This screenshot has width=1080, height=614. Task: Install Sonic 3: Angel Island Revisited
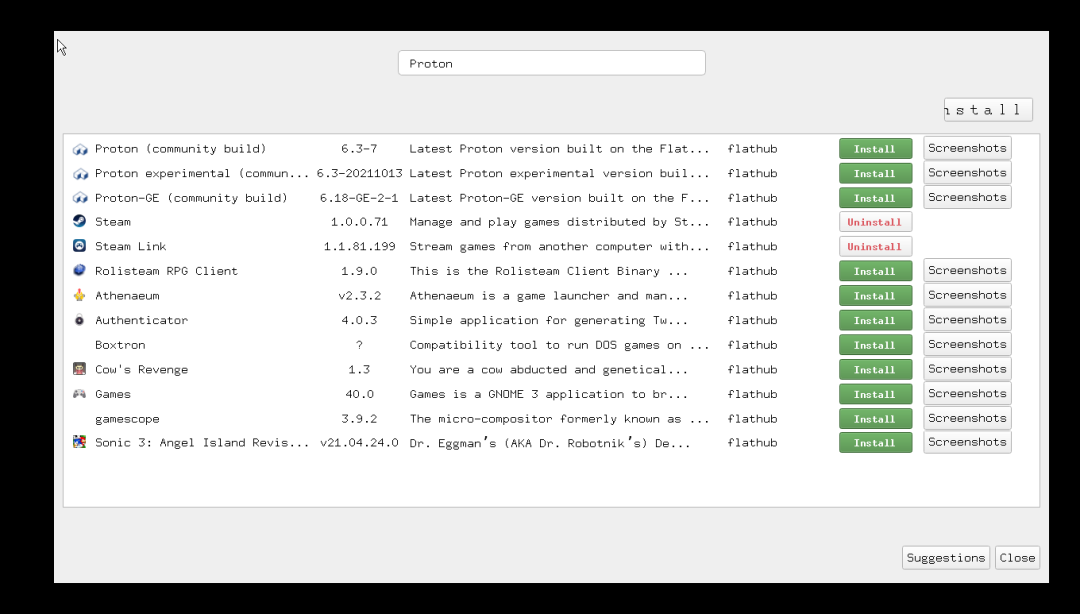(875, 442)
